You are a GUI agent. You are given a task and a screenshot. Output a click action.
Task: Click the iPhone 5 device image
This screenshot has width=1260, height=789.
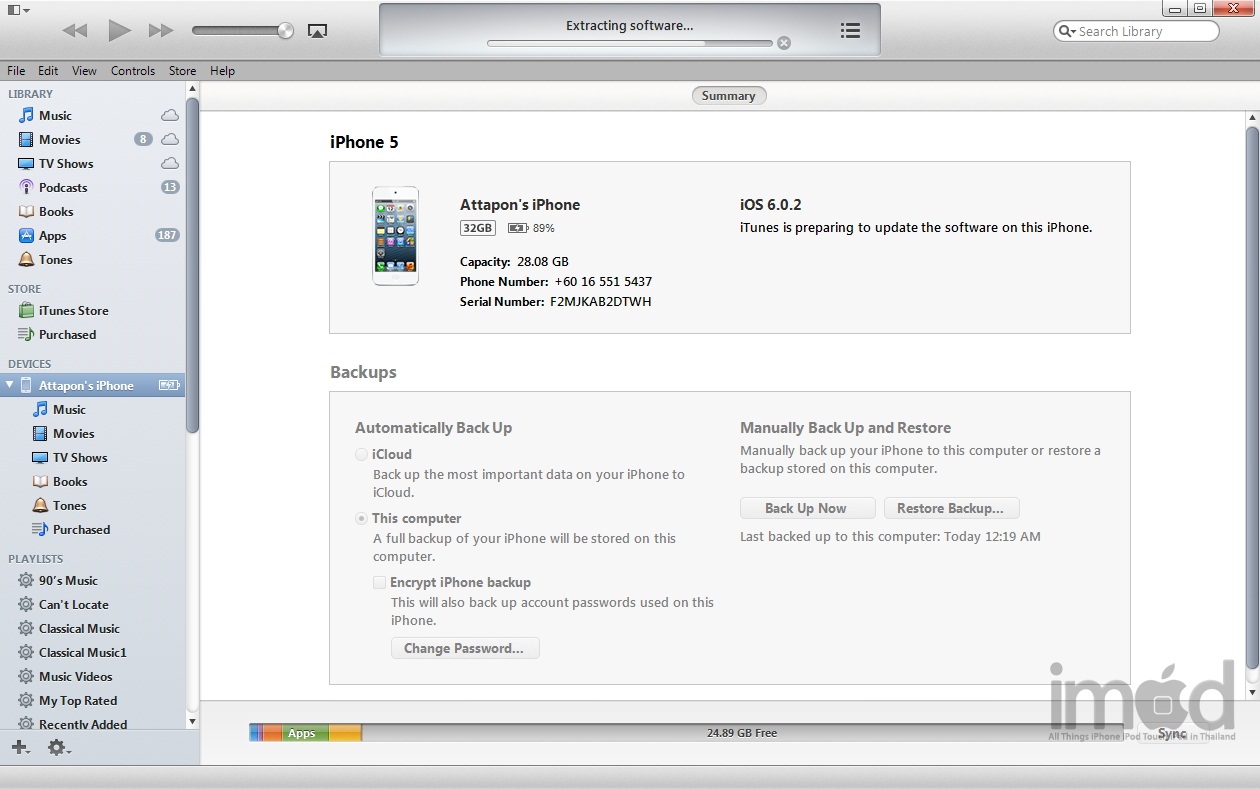[x=395, y=236]
